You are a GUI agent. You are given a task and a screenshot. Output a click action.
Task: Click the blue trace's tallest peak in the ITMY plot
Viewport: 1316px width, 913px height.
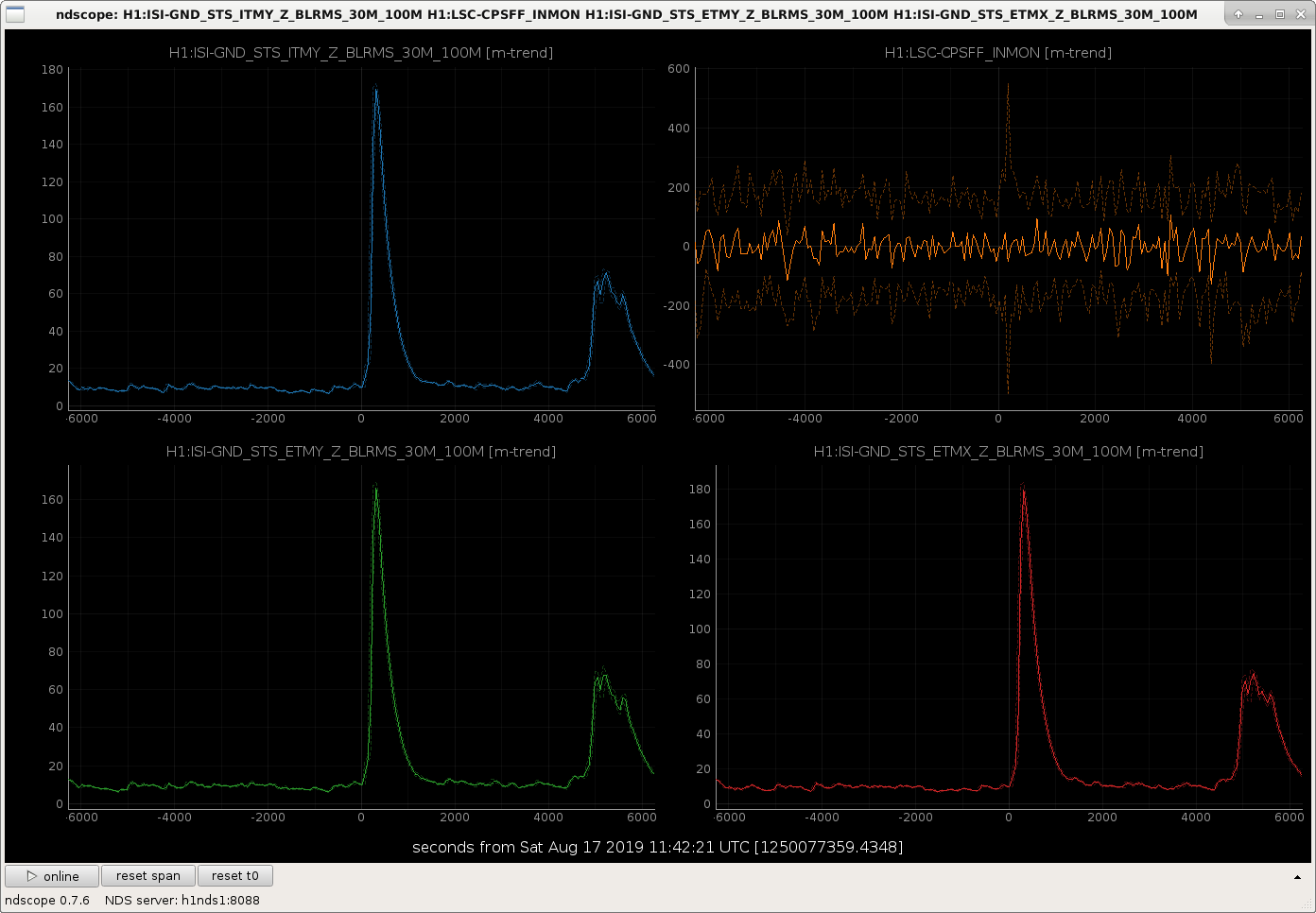(x=375, y=88)
